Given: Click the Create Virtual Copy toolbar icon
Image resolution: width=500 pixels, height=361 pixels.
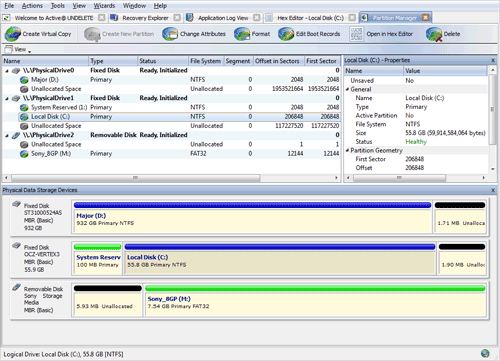Looking at the screenshot, I should point(13,34).
